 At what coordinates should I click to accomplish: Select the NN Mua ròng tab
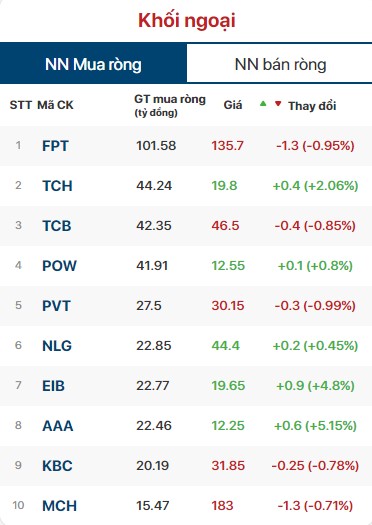coord(93,64)
